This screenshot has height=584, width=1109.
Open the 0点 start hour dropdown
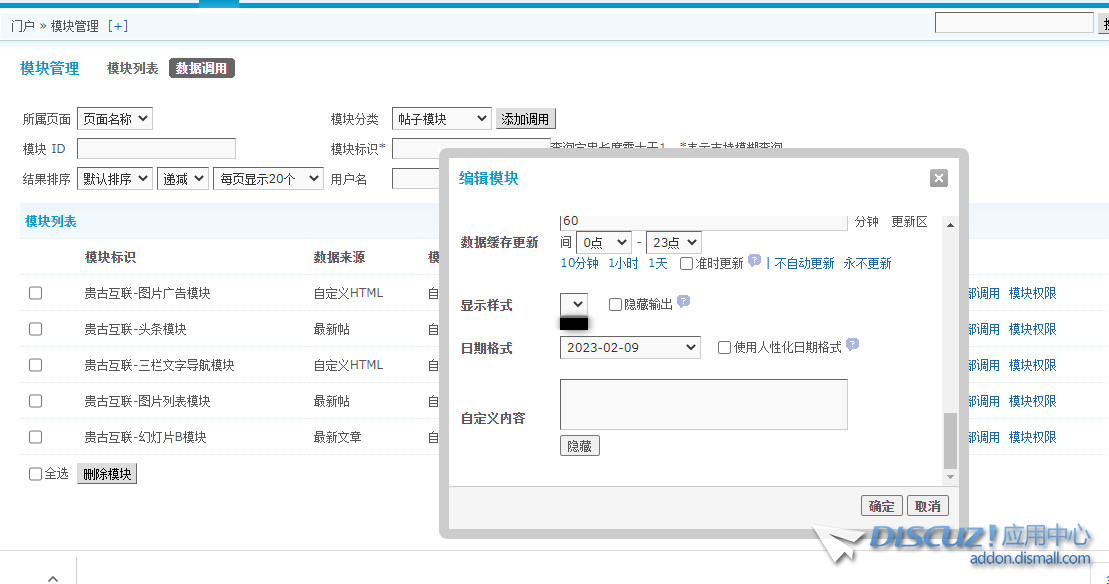(603, 241)
